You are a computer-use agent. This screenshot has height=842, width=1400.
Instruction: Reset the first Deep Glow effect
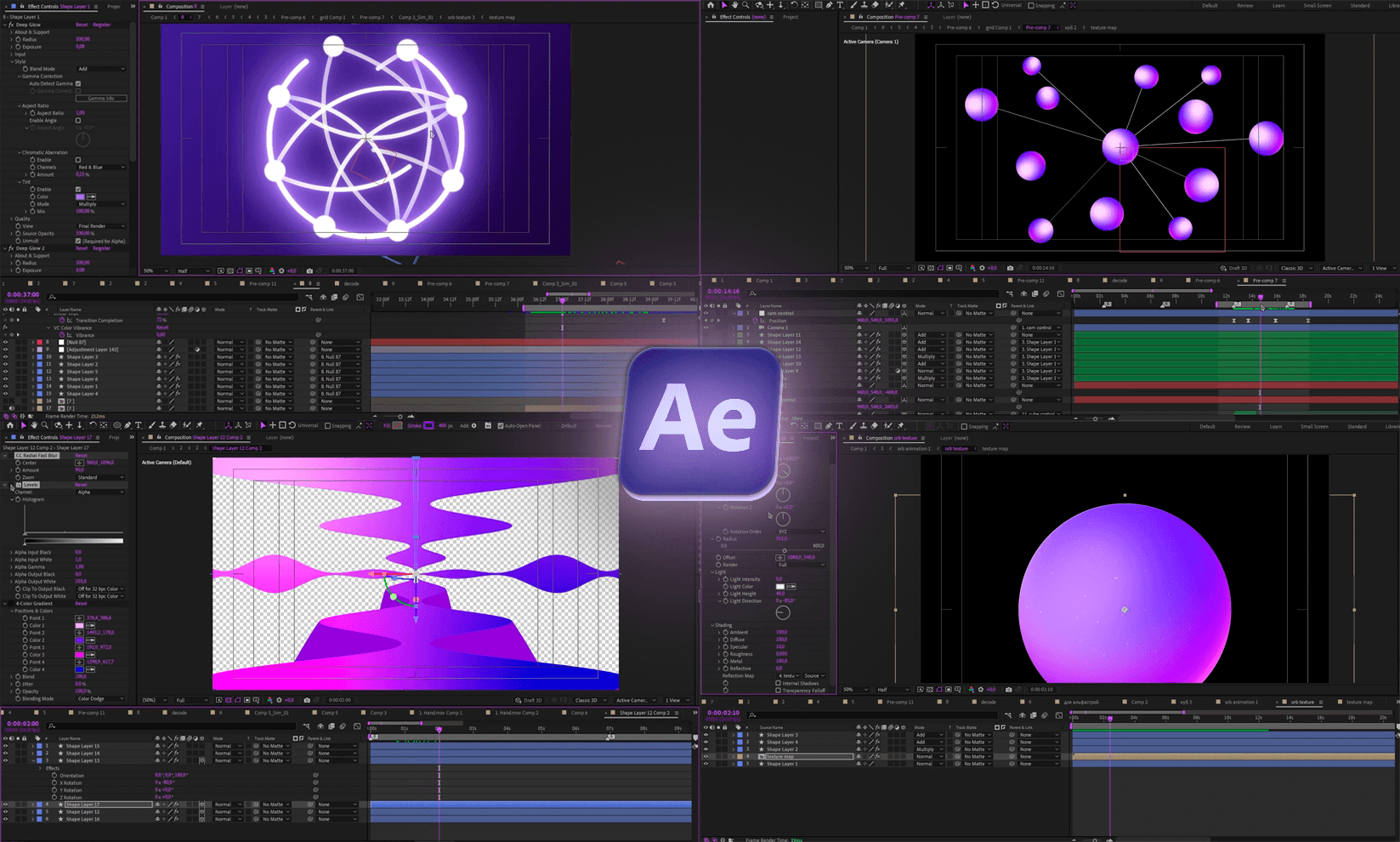(82, 25)
